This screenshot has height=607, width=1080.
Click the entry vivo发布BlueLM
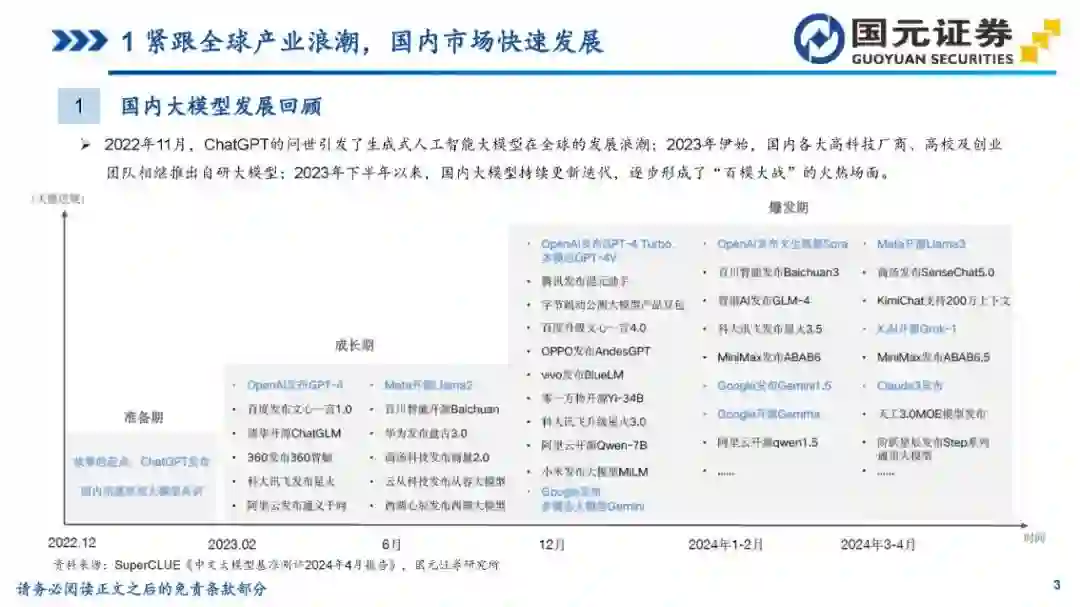(x=582, y=375)
